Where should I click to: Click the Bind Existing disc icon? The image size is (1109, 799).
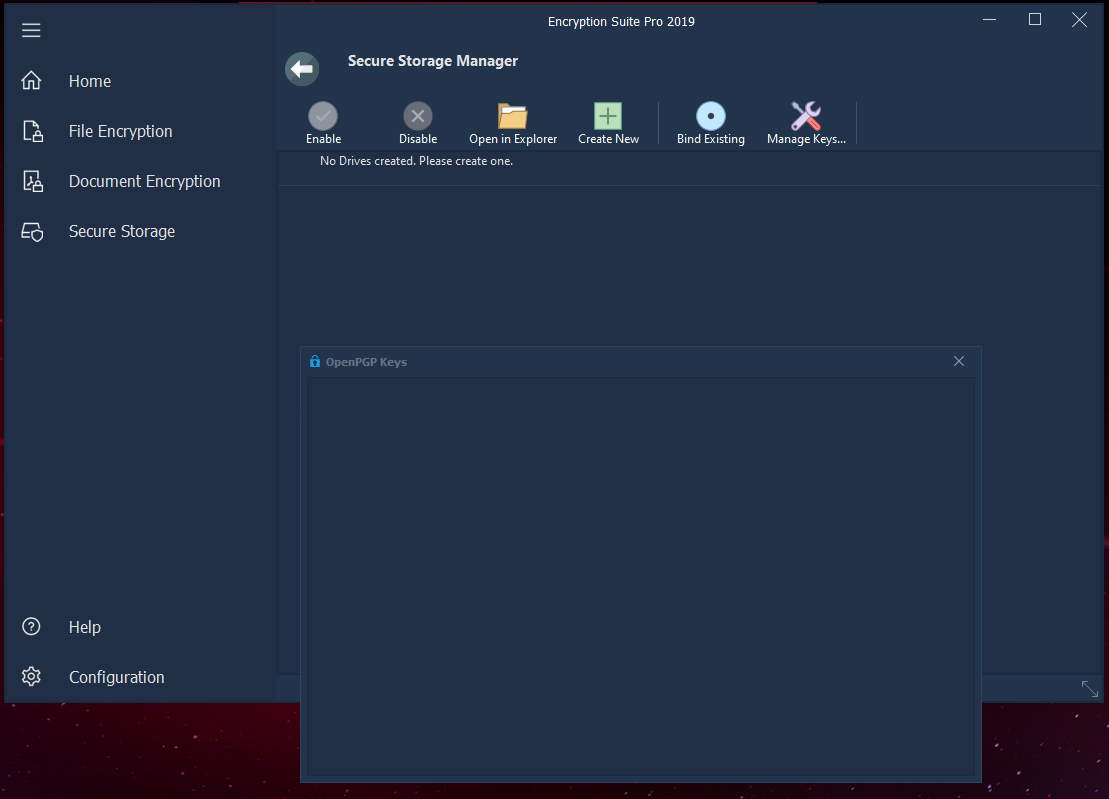coord(710,116)
